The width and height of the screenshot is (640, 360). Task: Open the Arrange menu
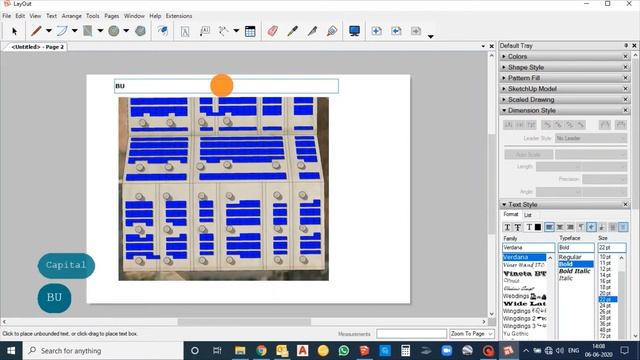point(71,16)
